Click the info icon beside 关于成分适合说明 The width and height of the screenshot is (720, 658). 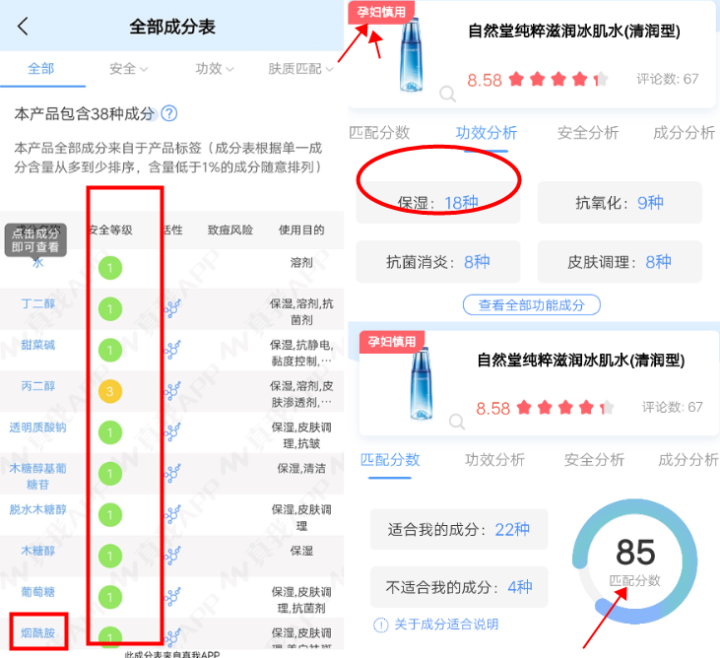coord(381,624)
